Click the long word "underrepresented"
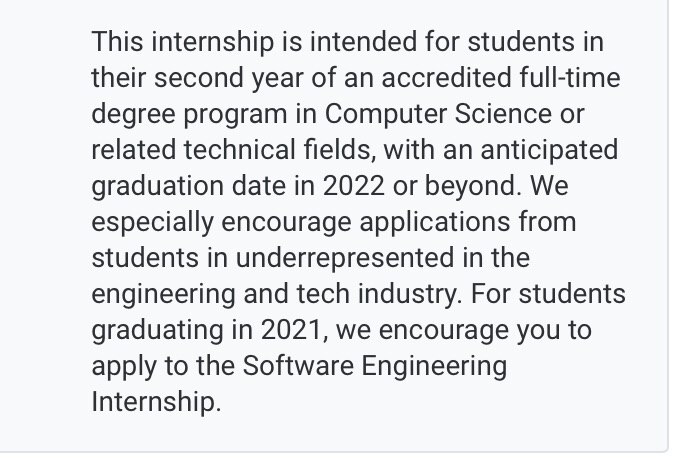This screenshot has height=462, width=699. click(345, 259)
